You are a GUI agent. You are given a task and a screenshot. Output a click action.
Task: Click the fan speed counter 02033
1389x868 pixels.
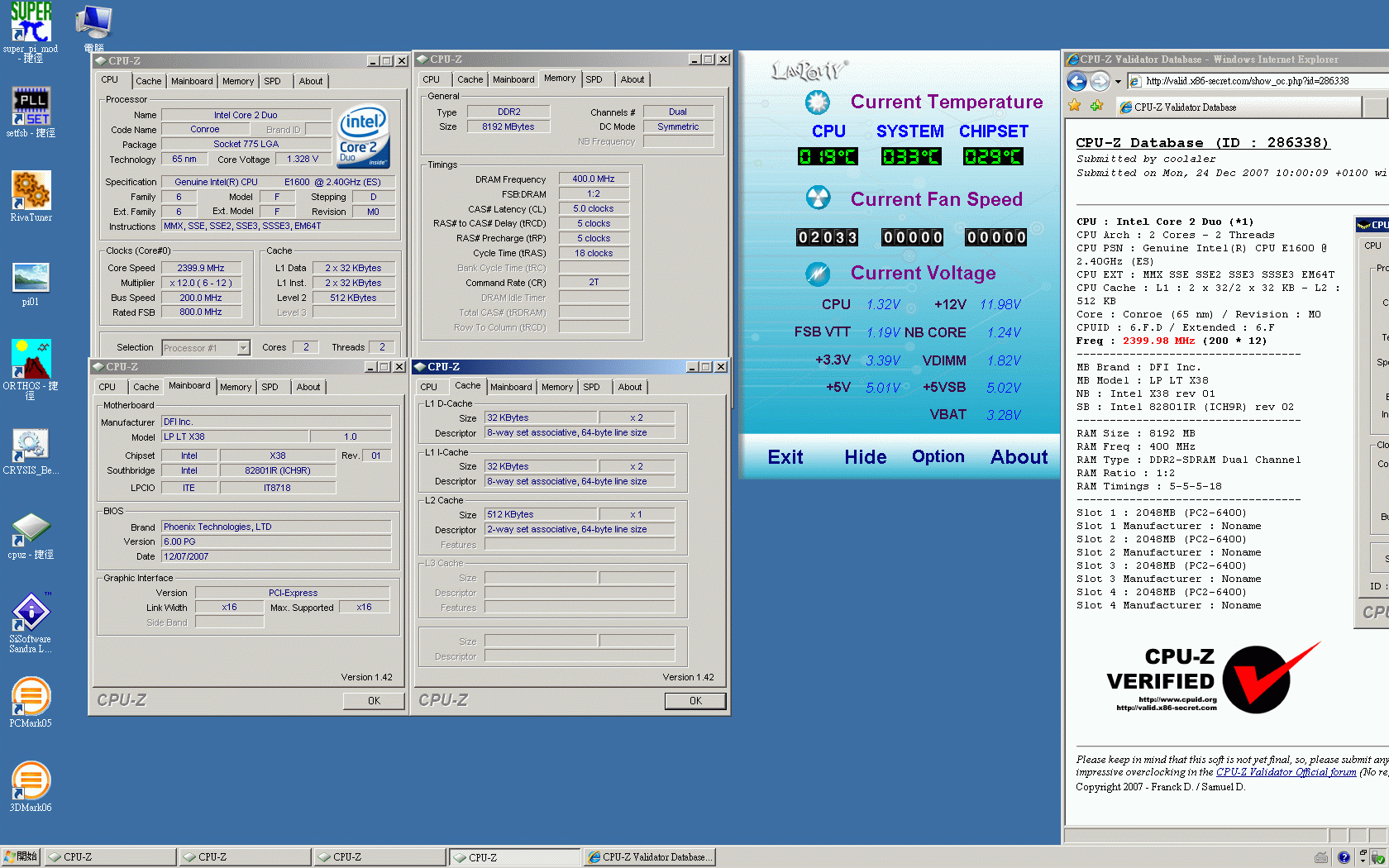tap(827, 237)
